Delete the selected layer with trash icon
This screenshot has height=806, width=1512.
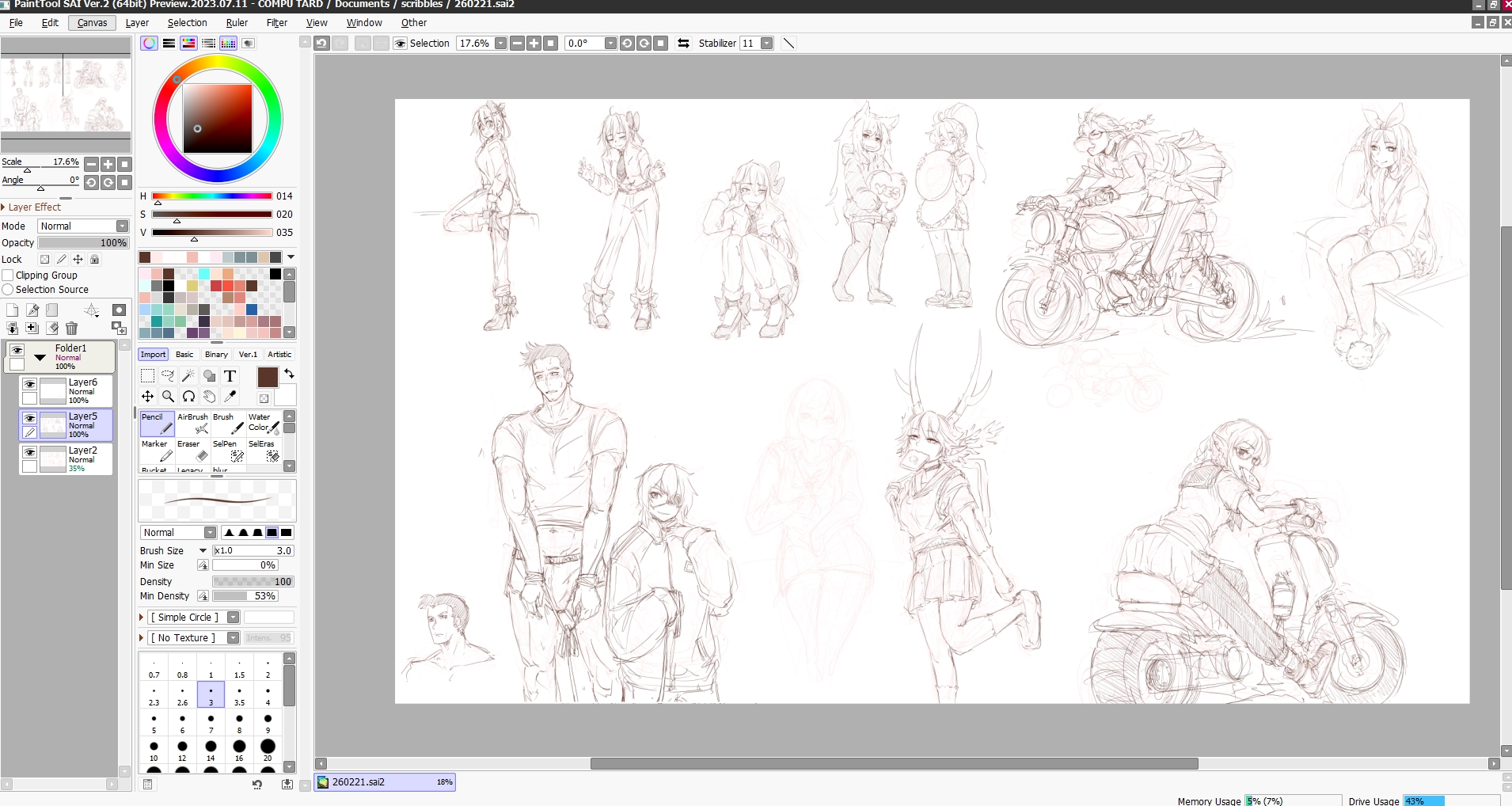[x=72, y=328]
